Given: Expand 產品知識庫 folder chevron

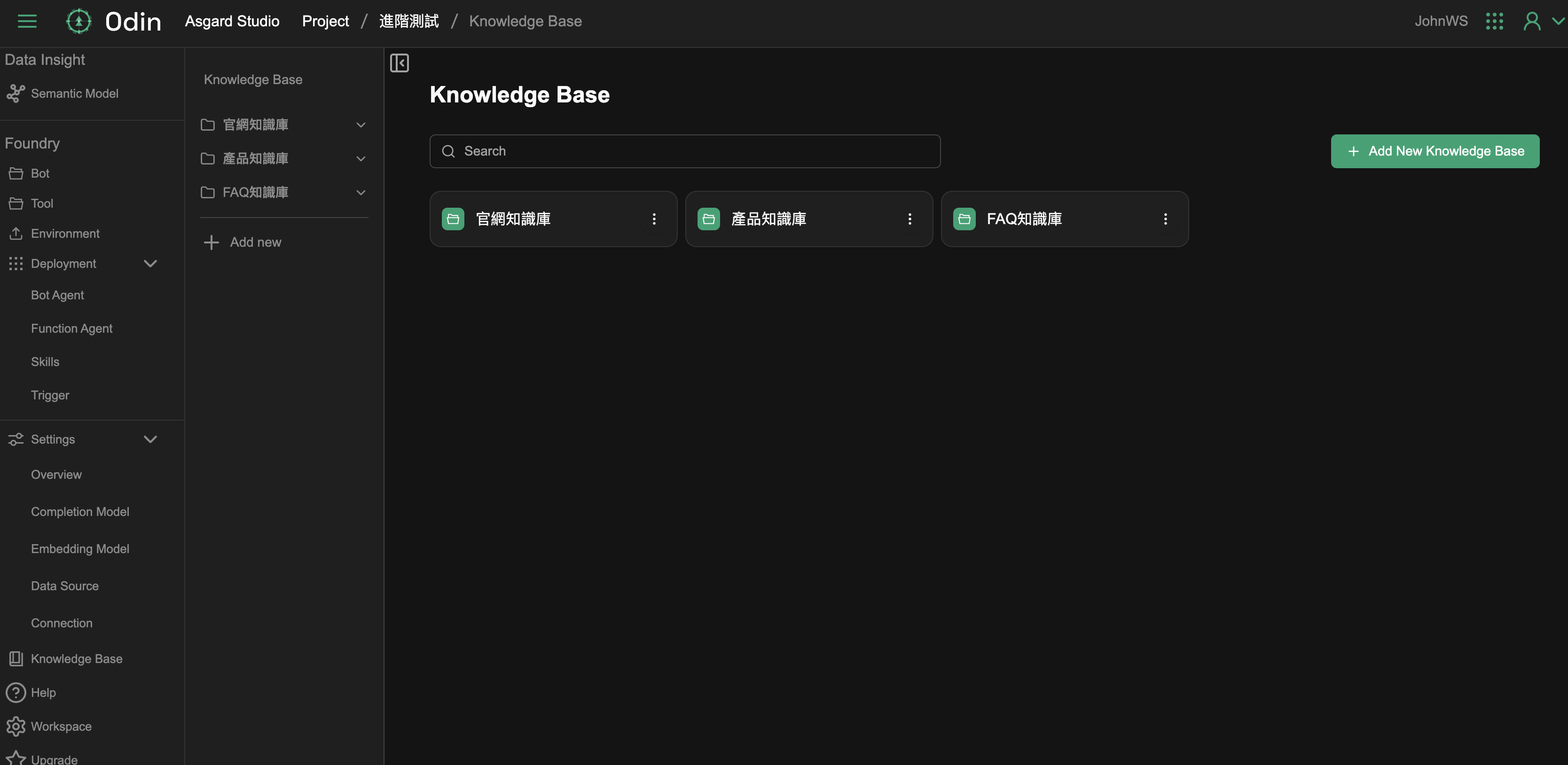Looking at the screenshot, I should tap(361, 159).
